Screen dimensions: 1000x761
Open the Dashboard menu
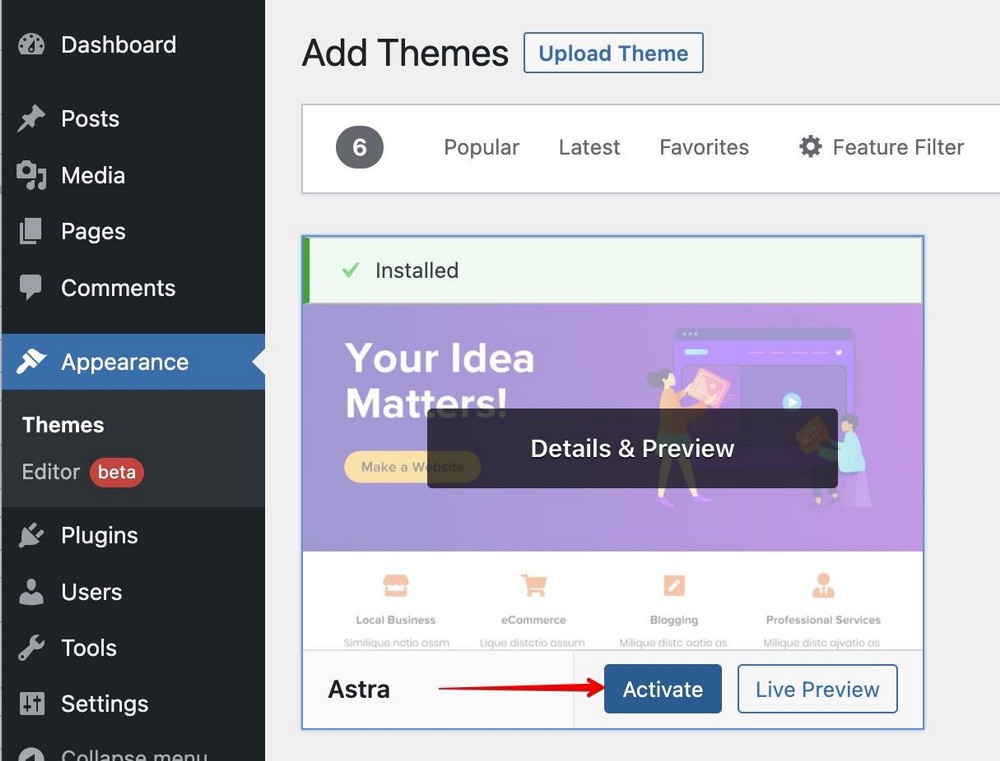pyautogui.click(x=133, y=45)
